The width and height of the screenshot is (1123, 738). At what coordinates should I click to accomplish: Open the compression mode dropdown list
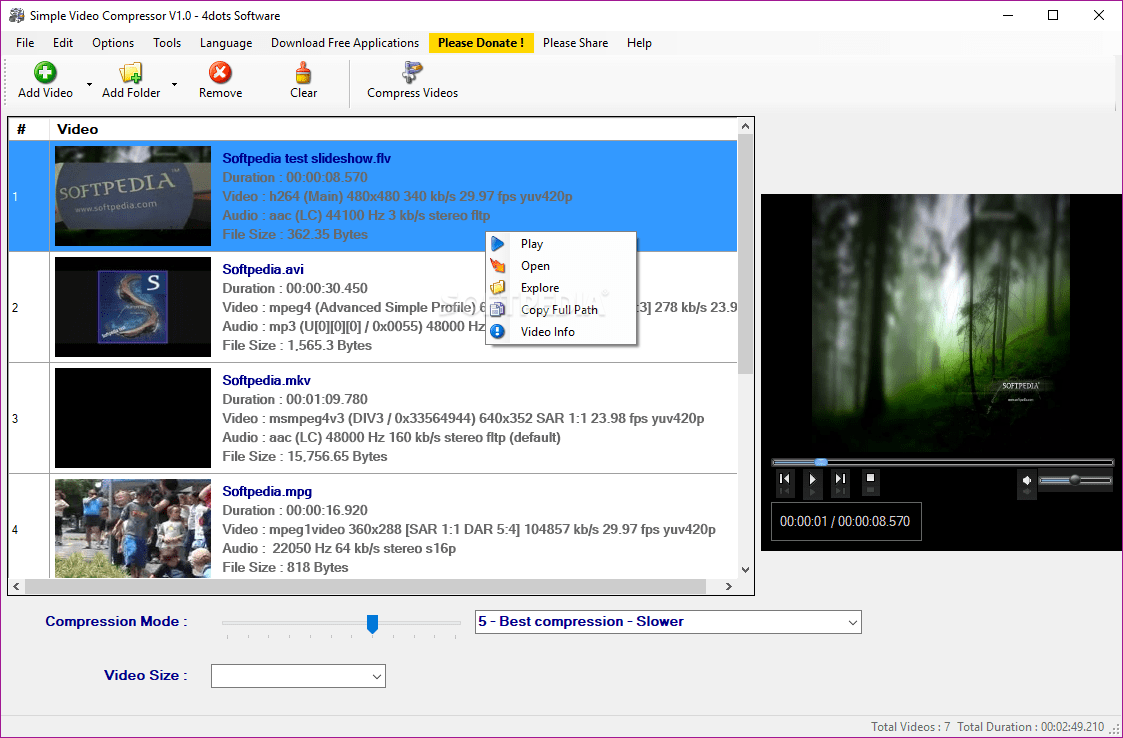(848, 622)
